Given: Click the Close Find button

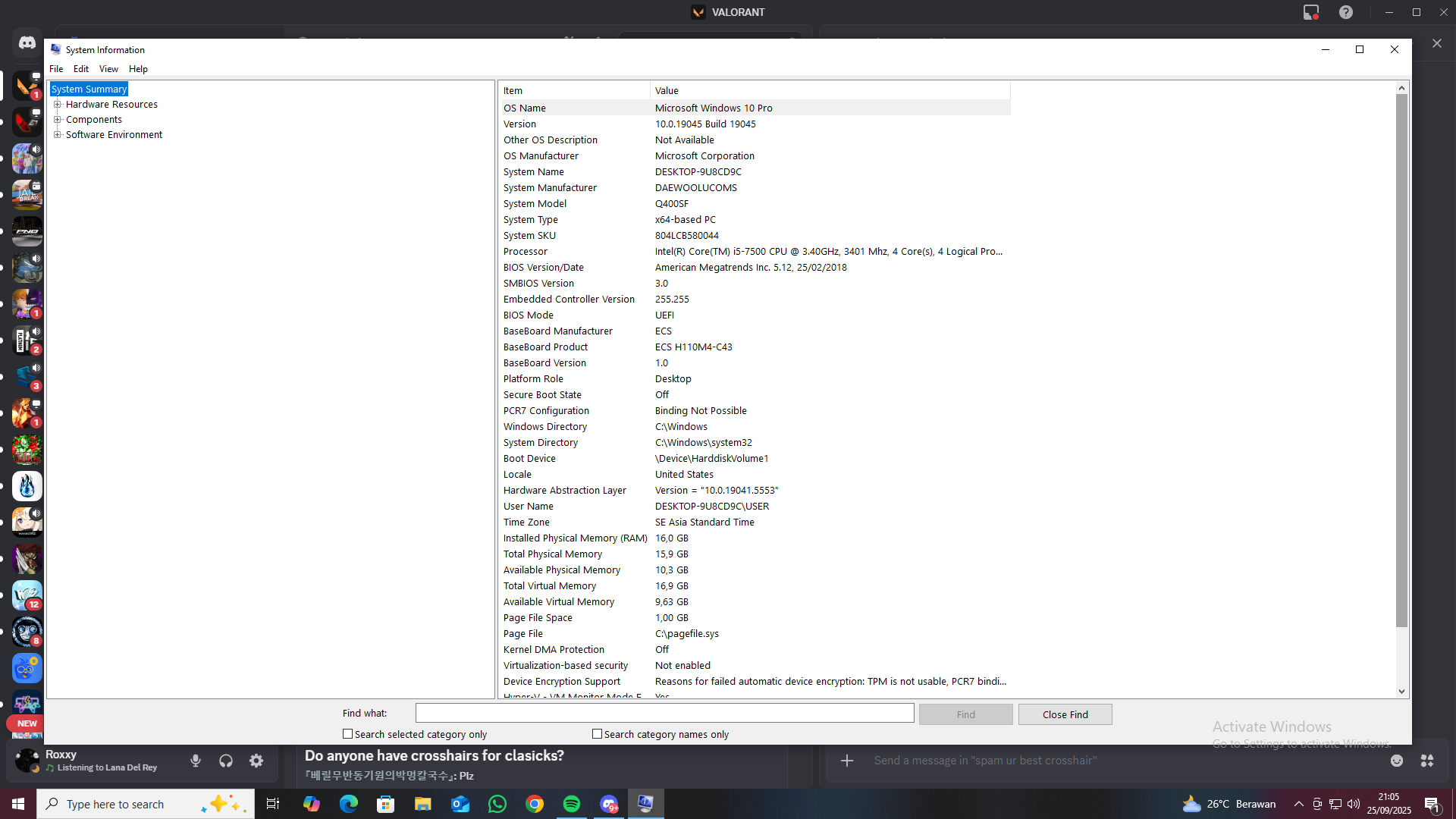Looking at the screenshot, I should 1065,714.
